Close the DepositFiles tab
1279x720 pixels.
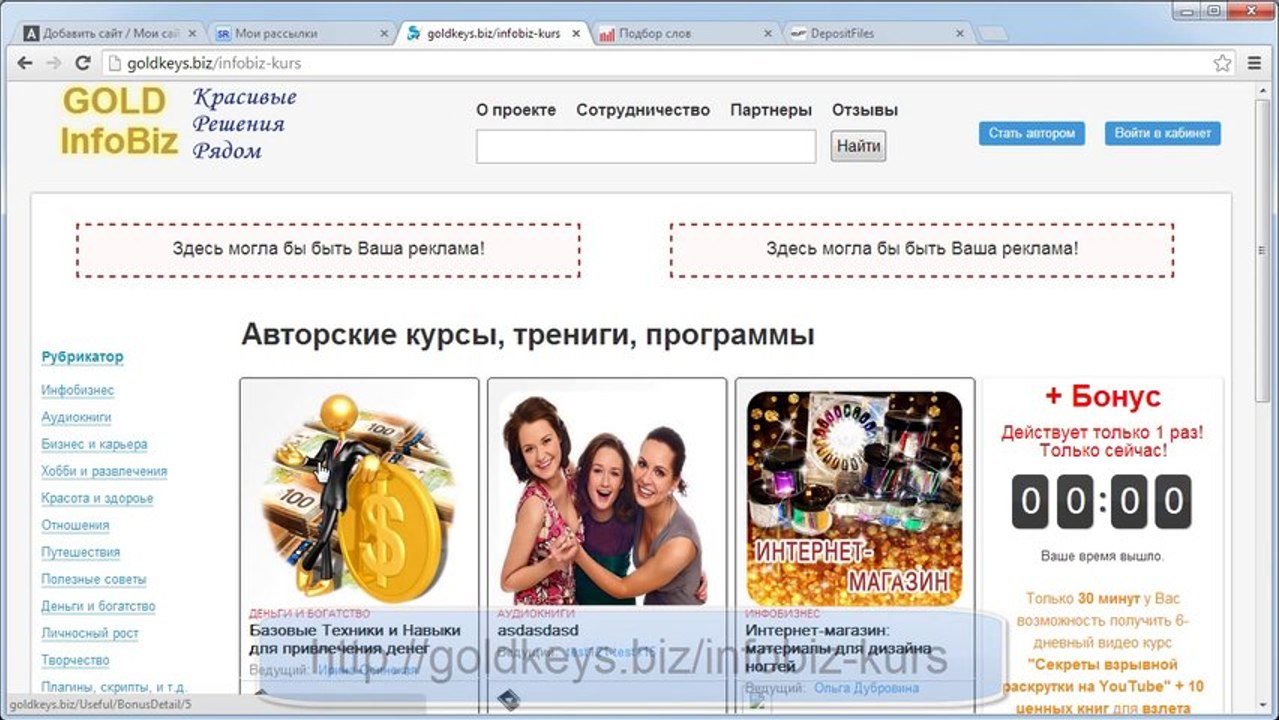959,33
